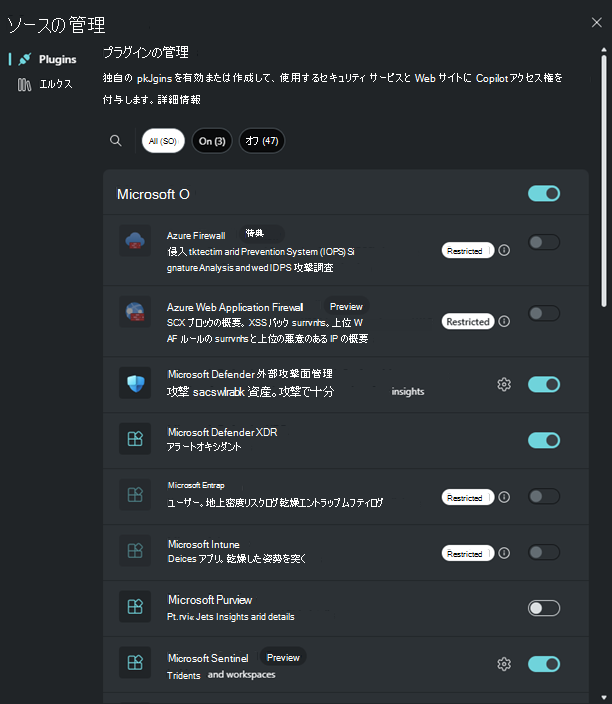Click the search magnifier icon
This screenshot has width=612, height=704.
(x=115, y=141)
